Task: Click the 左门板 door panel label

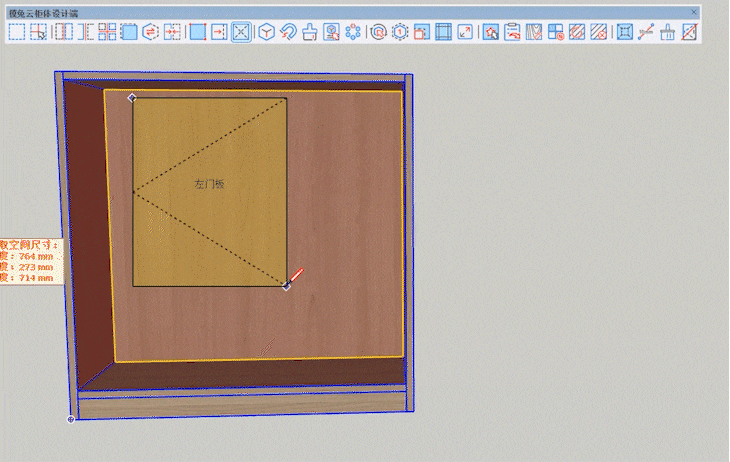Action: coord(210,184)
